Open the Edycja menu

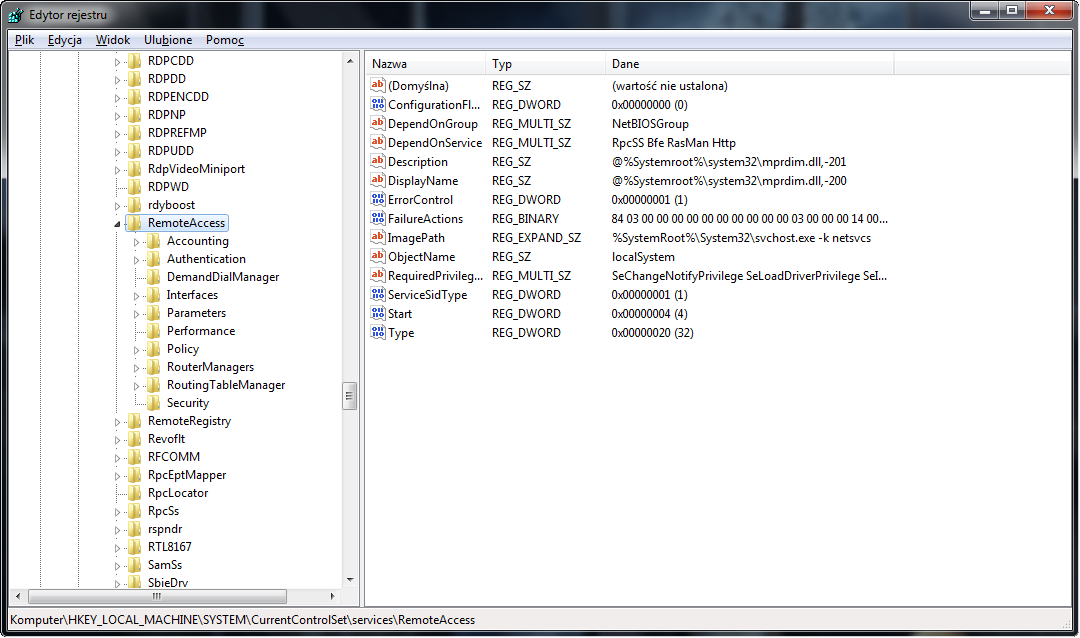65,40
